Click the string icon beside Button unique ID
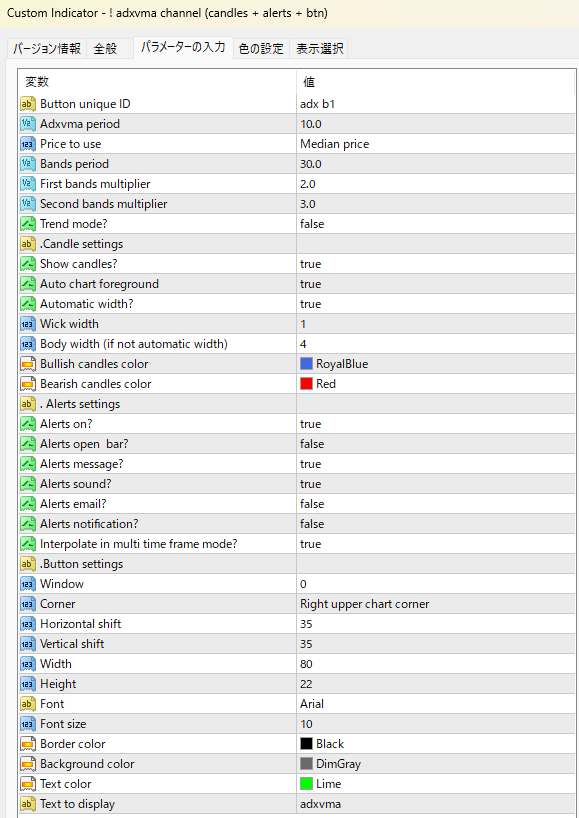579x818 pixels. tap(28, 104)
